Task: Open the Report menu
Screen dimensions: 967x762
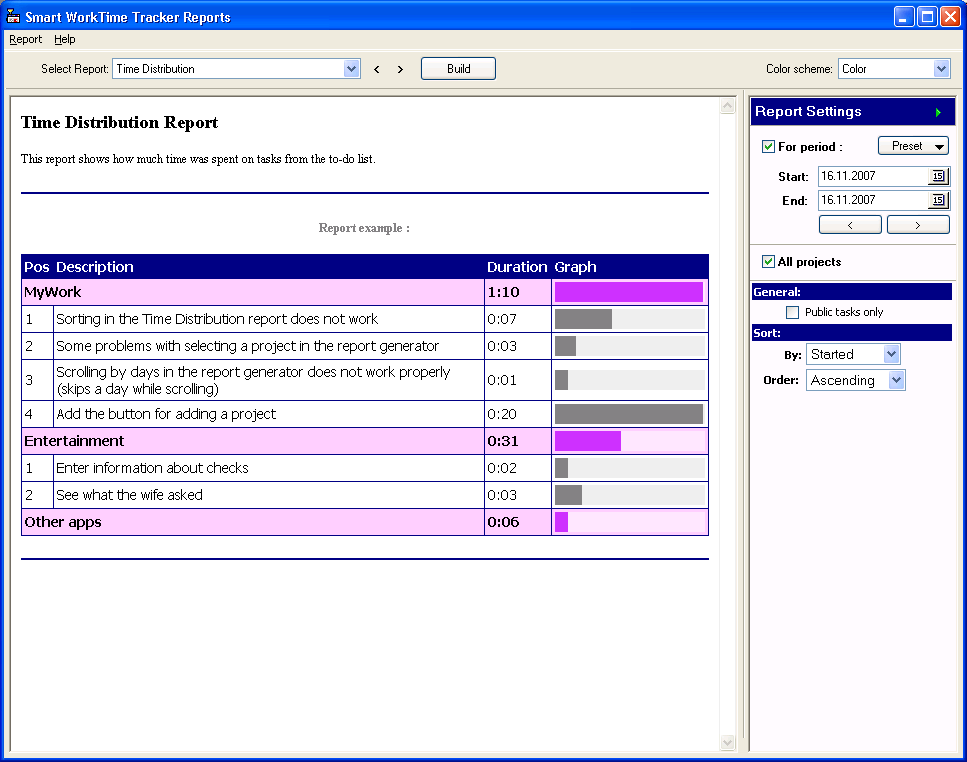Action: pyautogui.click(x=26, y=39)
